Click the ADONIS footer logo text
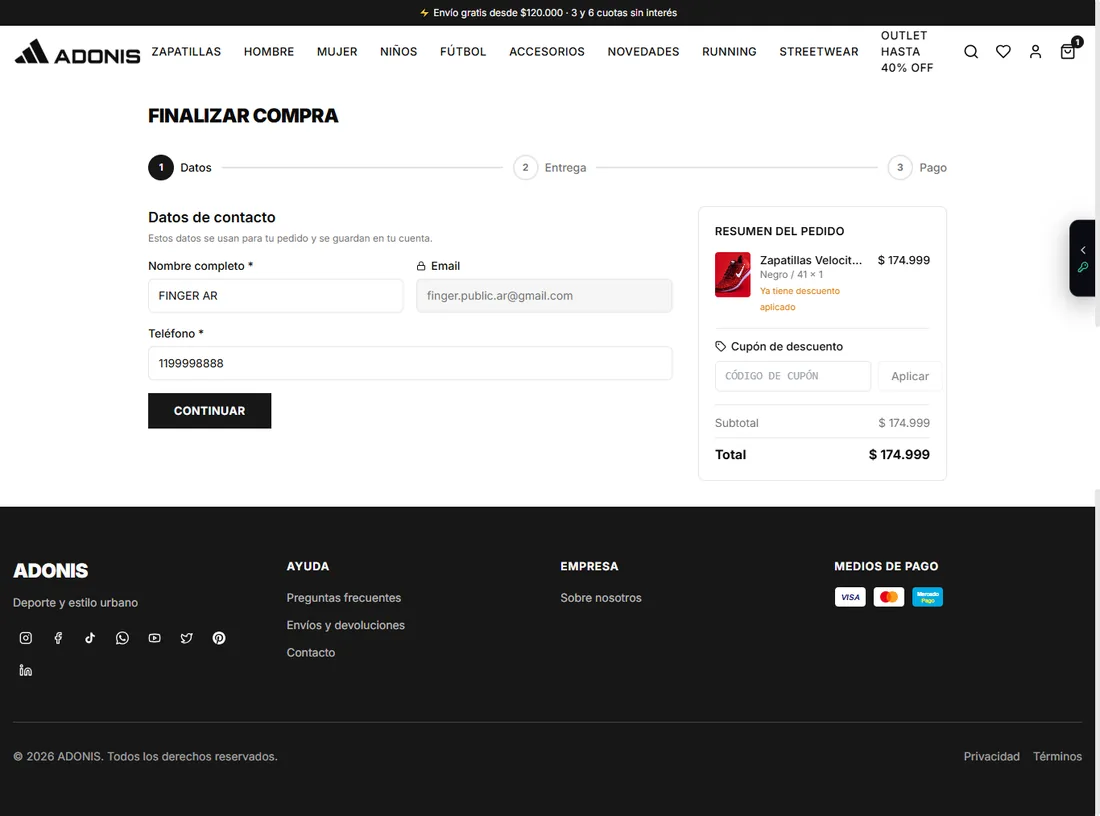The height and width of the screenshot is (816, 1100). [x=51, y=570]
